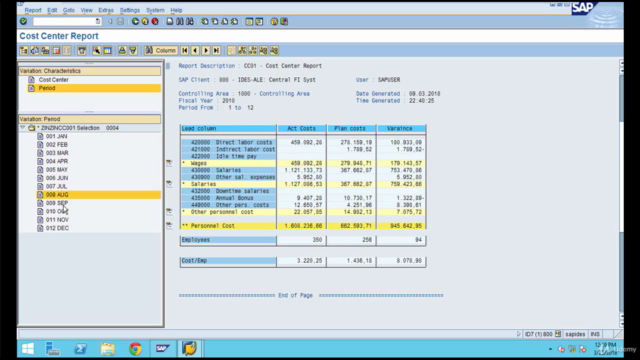The height and width of the screenshot is (360, 640).
Task: Click the vertical scrollbar of report area
Action: click(x=621, y=192)
